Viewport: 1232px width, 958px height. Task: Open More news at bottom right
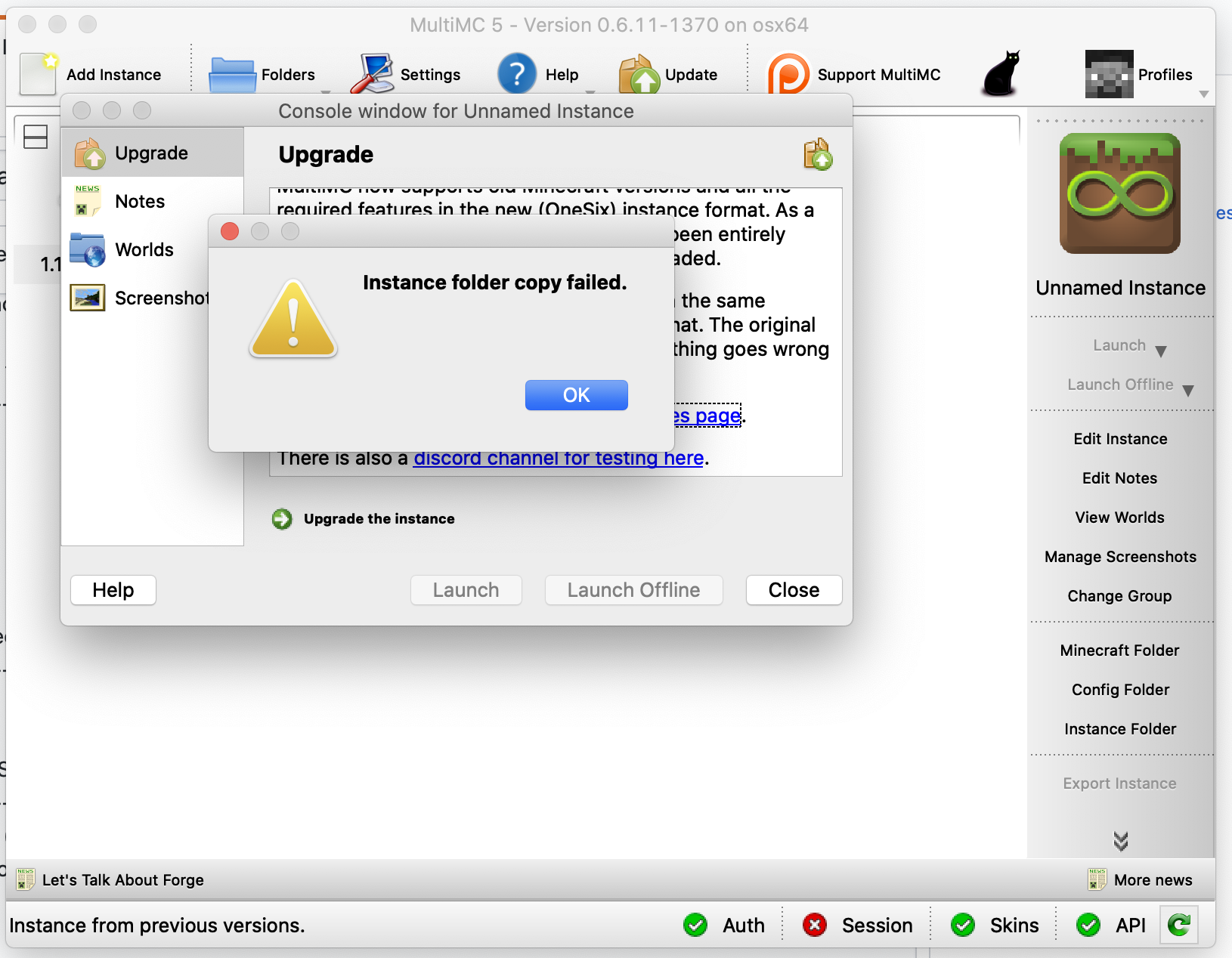[1142, 879]
